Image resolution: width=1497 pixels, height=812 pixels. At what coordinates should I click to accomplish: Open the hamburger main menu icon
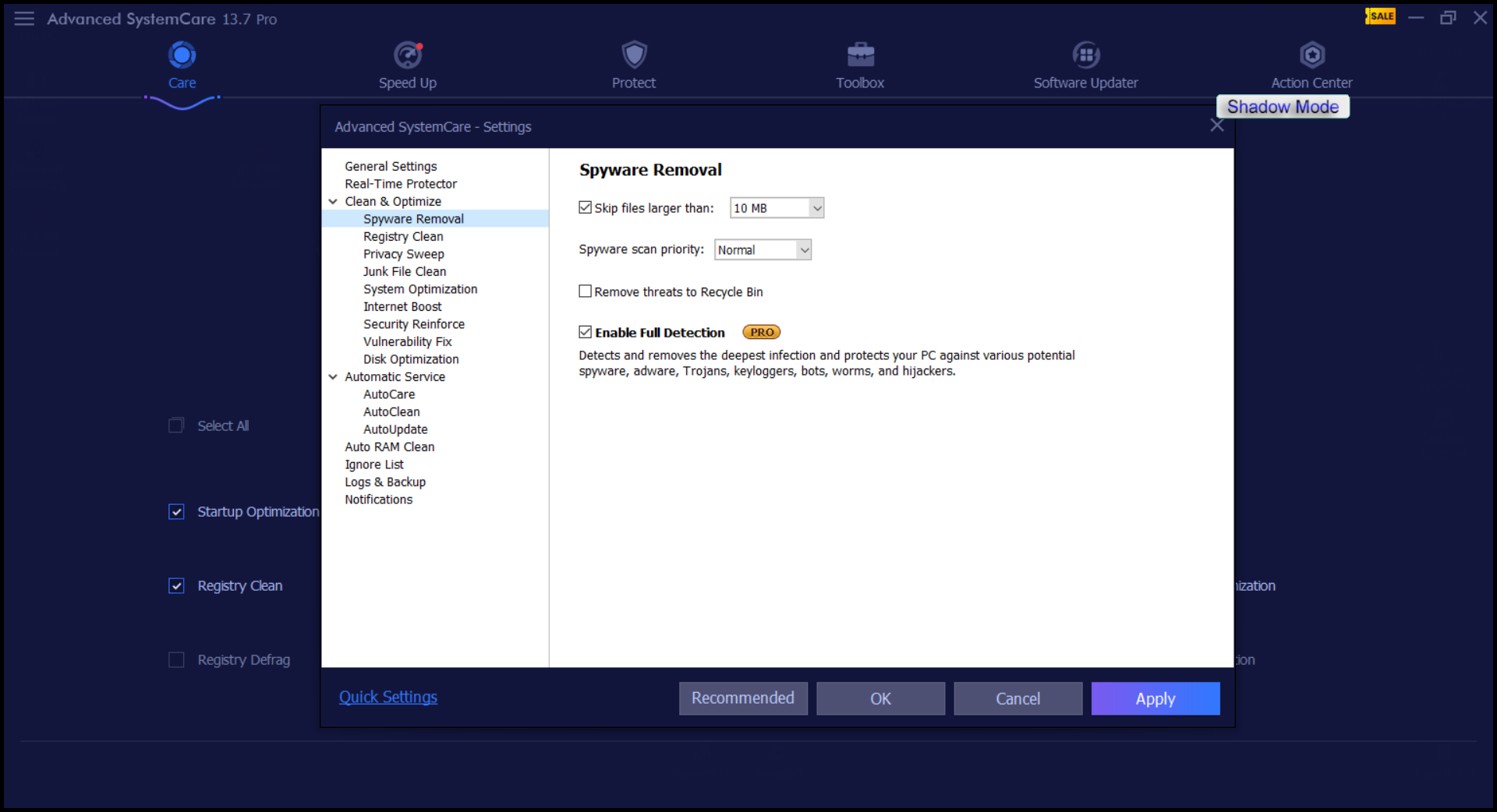point(24,18)
